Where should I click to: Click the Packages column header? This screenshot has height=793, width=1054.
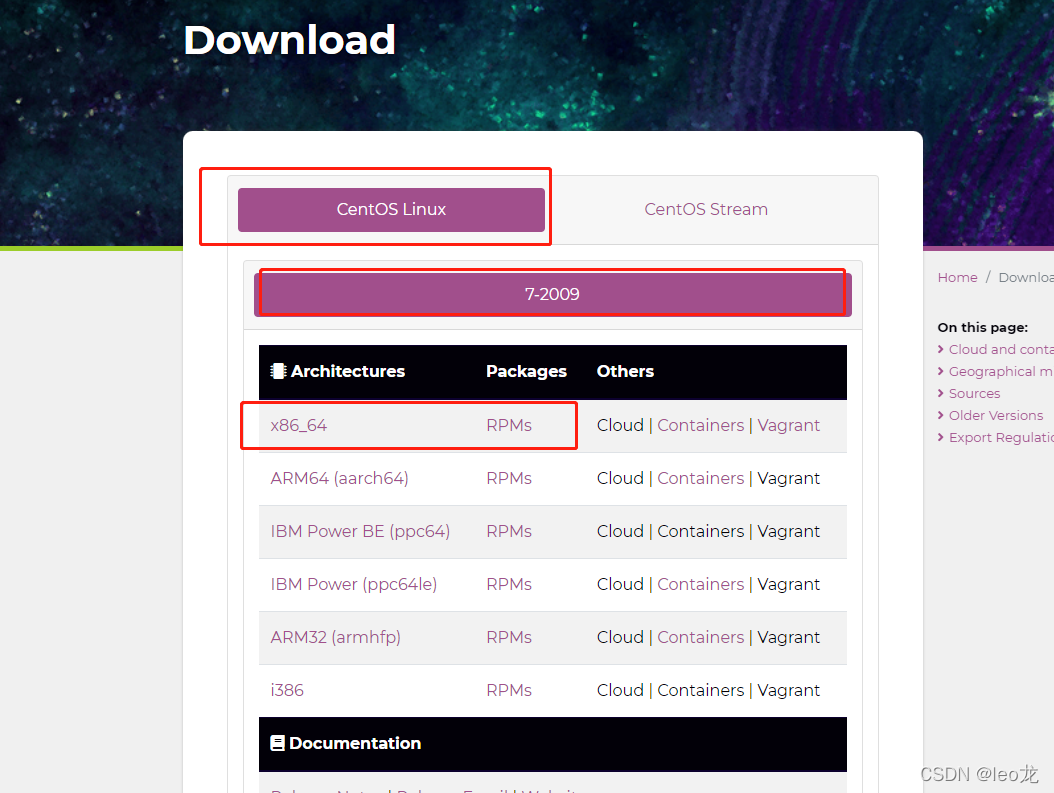click(x=526, y=372)
